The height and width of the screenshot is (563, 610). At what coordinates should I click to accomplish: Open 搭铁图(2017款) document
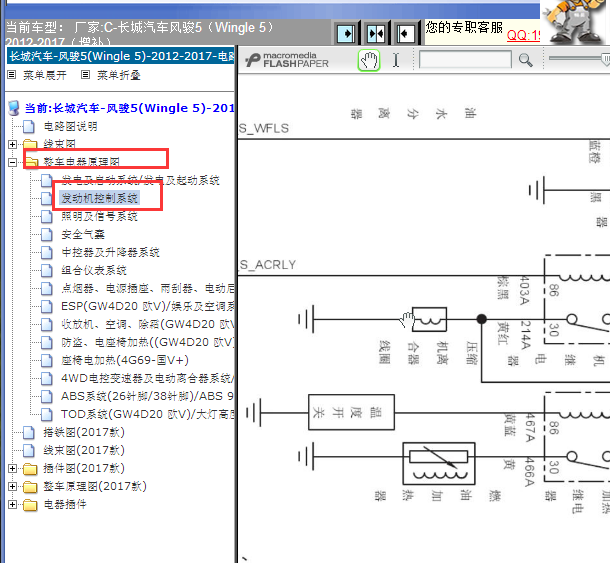[84, 432]
